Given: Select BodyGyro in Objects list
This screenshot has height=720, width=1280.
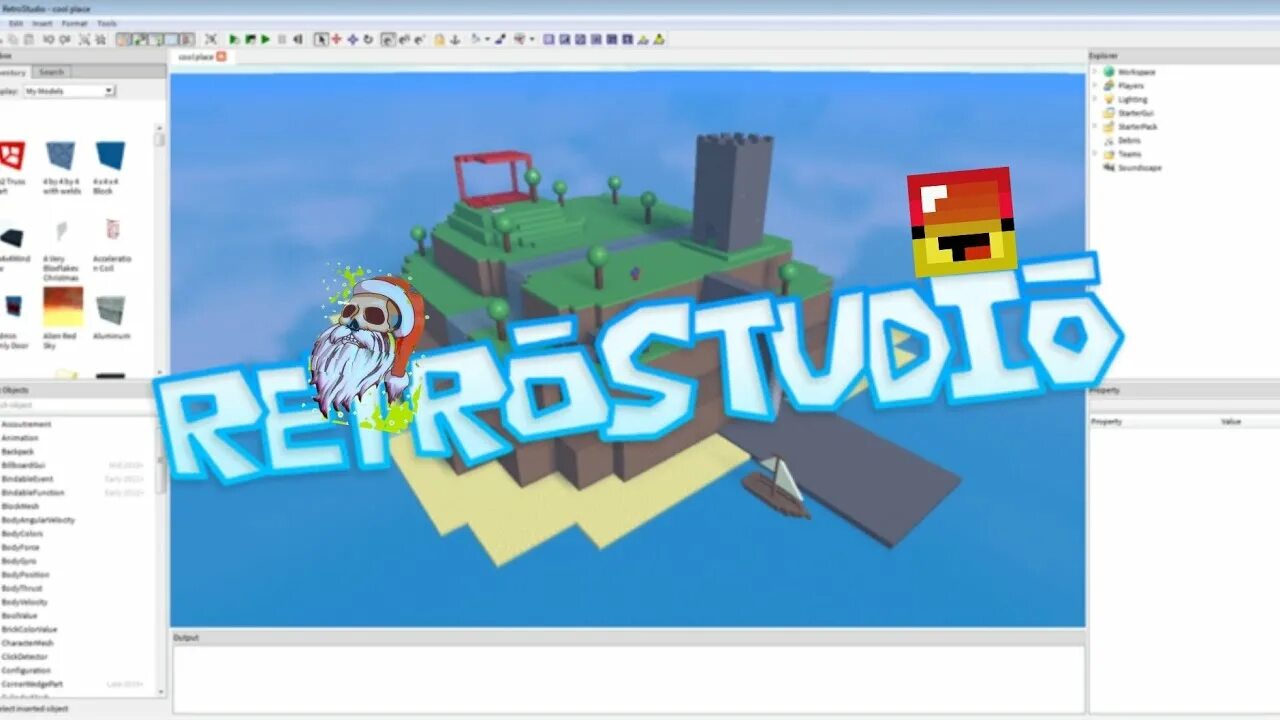Looking at the screenshot, I should pyautogui.click(x=19, y=561).
